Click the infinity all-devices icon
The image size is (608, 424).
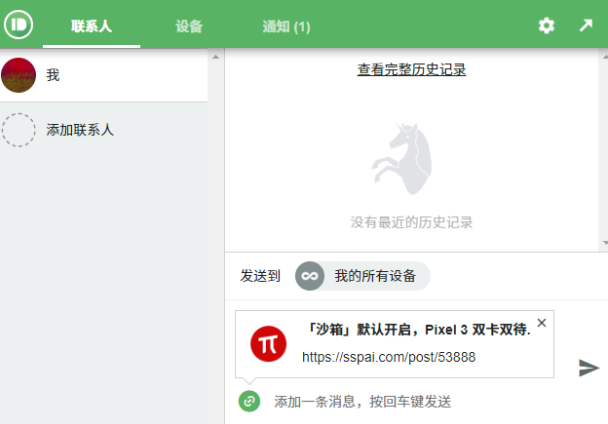point(309,276)
